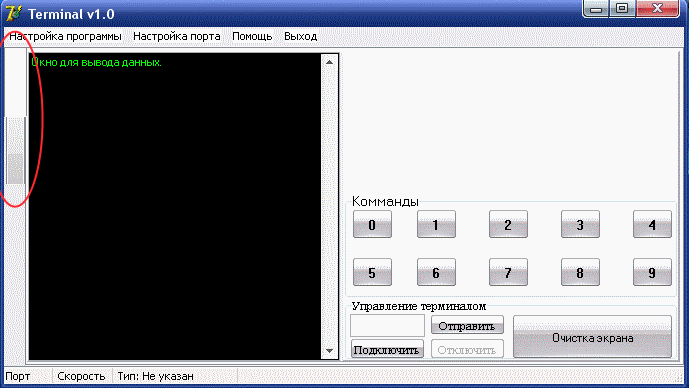Open the Настройка программы menu

[65, 36]
